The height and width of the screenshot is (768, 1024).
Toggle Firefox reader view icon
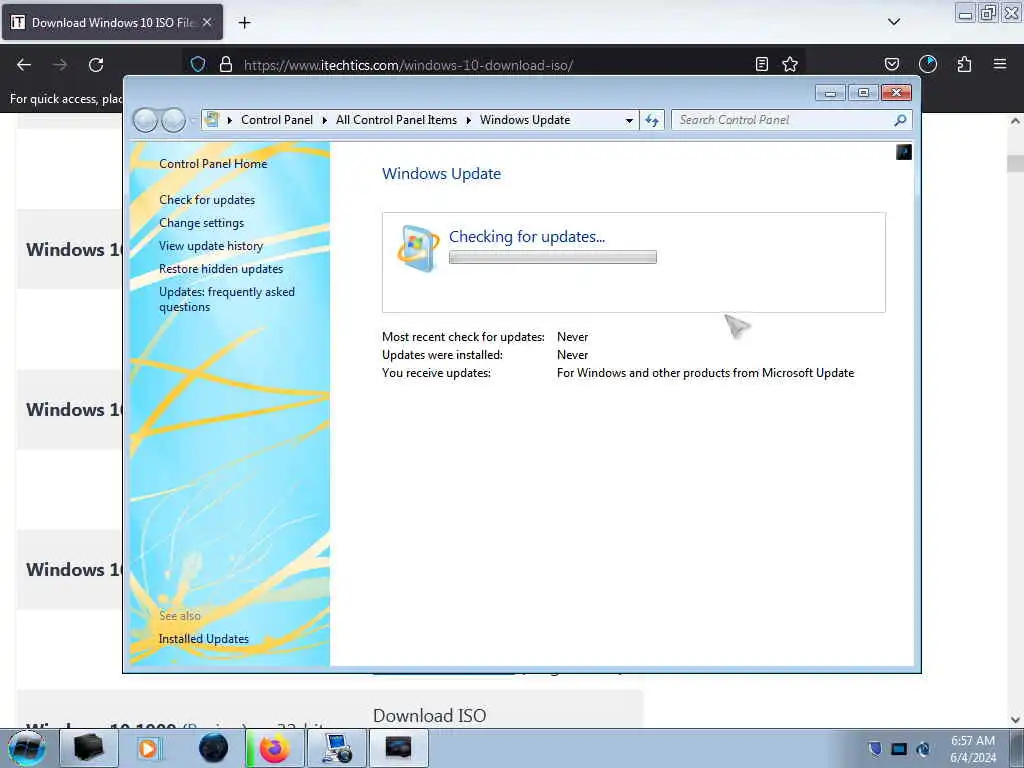click(761, 64)
